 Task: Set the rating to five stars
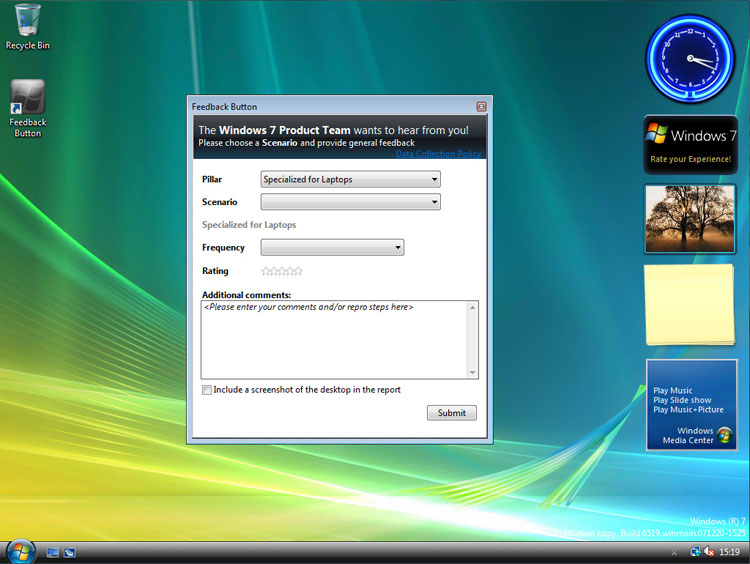point(298,271)
